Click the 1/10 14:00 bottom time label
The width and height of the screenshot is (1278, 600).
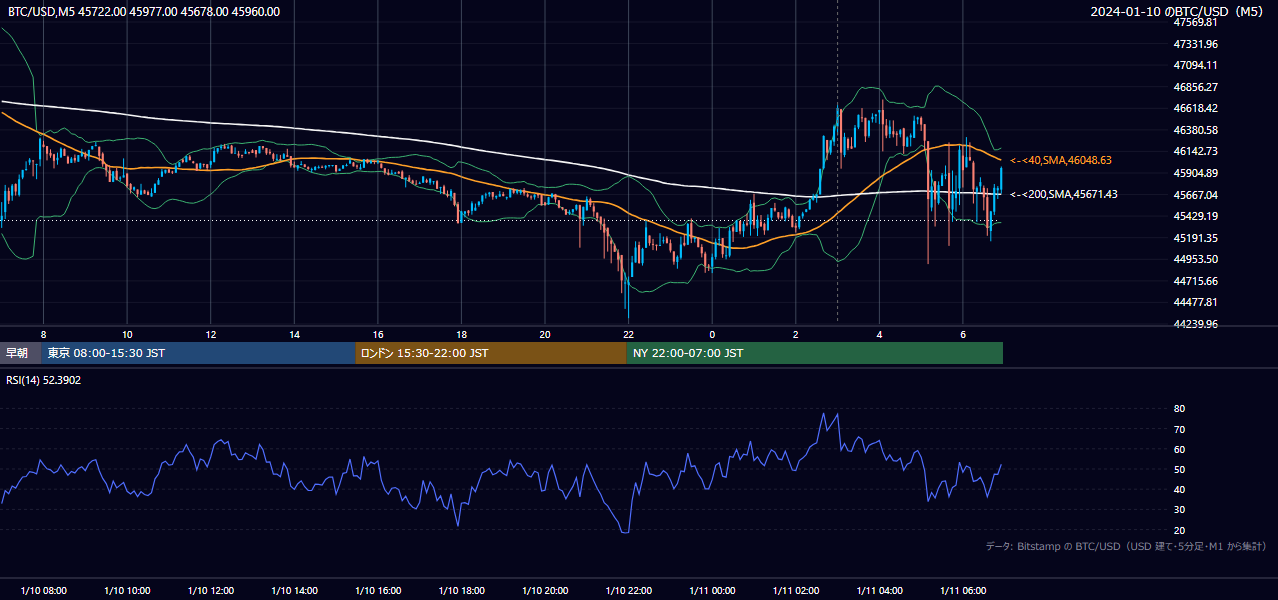pos(294,591)
